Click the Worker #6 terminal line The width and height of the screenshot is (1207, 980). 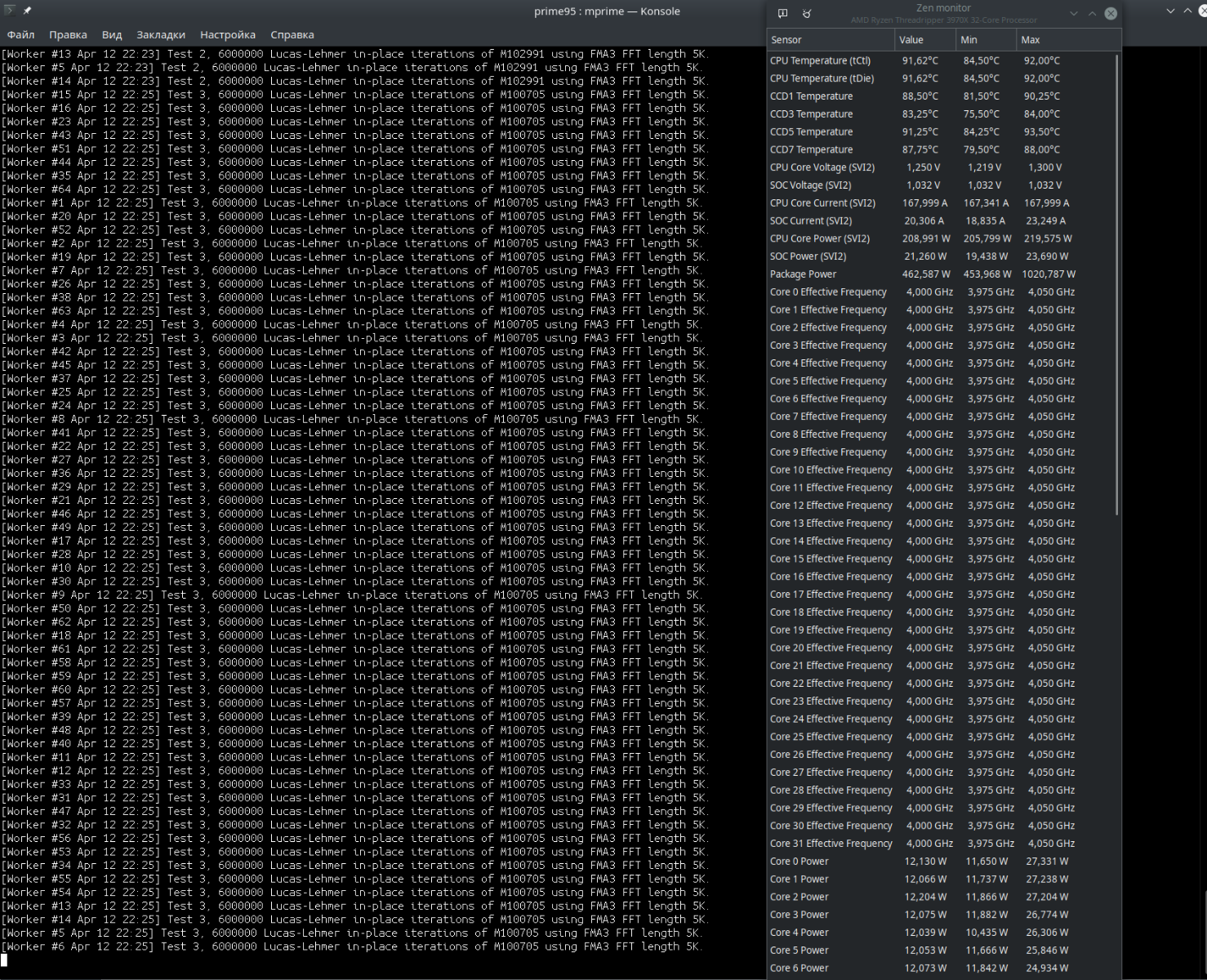352,947
